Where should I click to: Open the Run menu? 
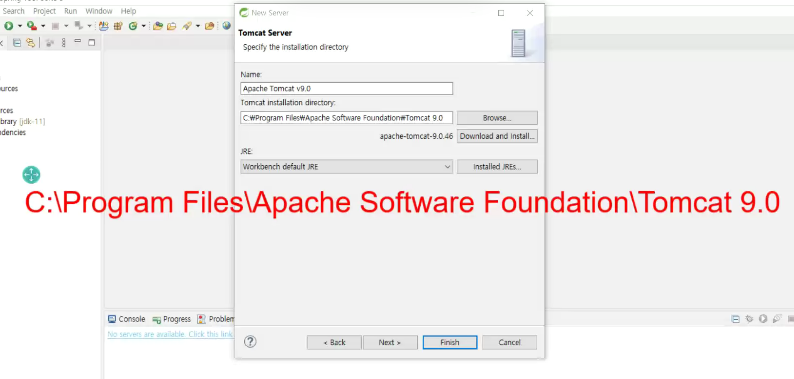click(x=70, y=11)
